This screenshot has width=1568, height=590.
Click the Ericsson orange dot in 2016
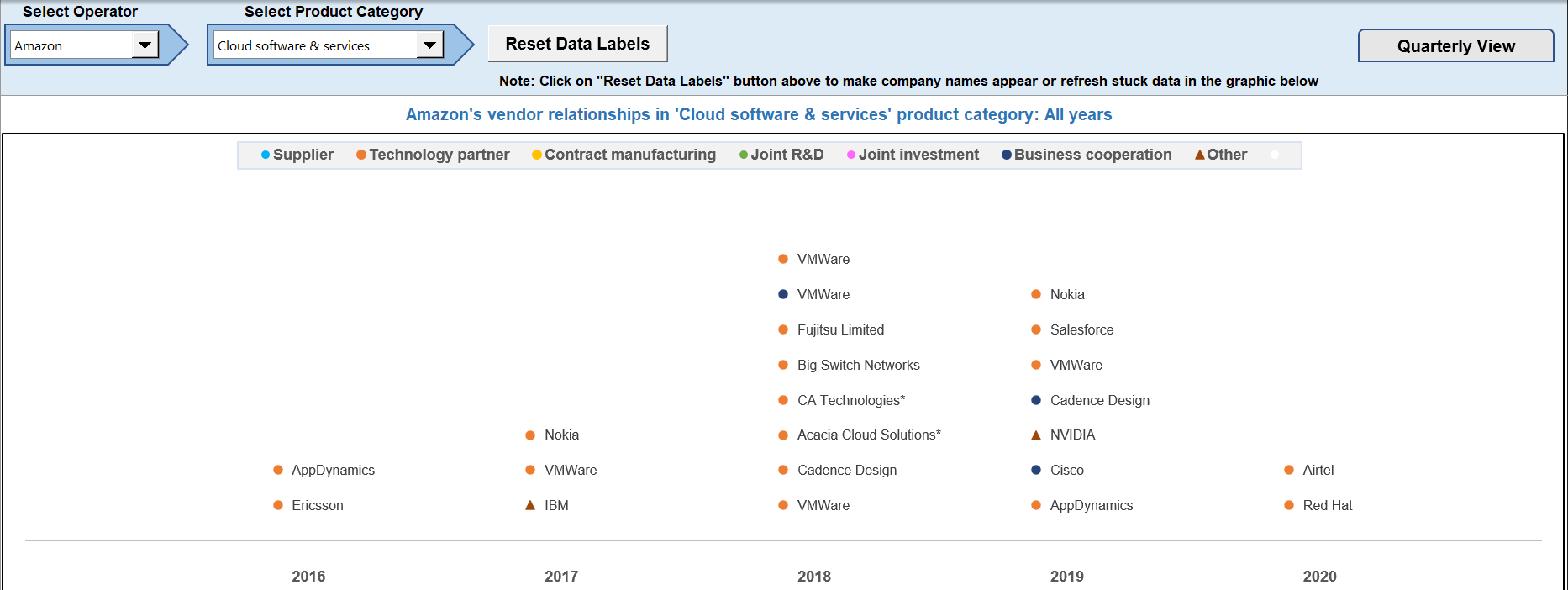point(278,505)
